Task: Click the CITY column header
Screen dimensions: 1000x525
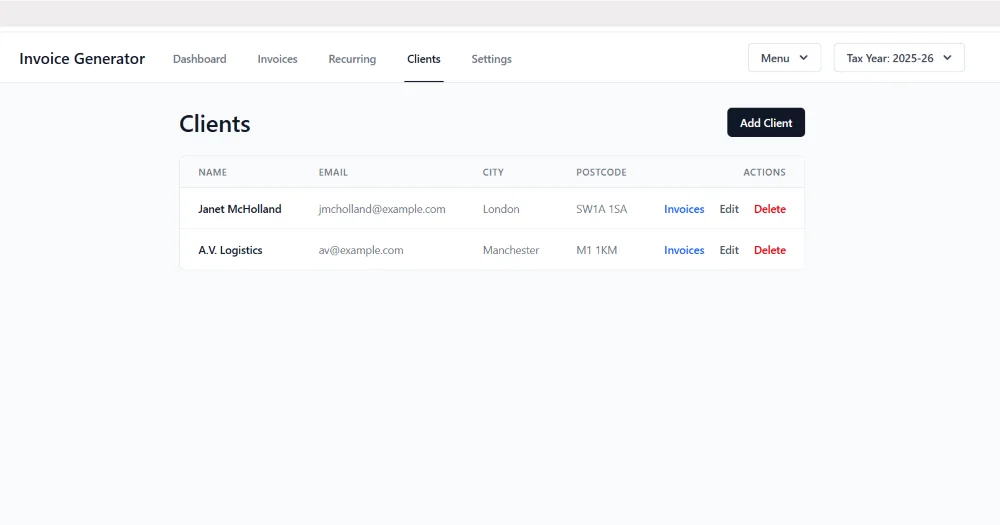Action: (493, 172)
